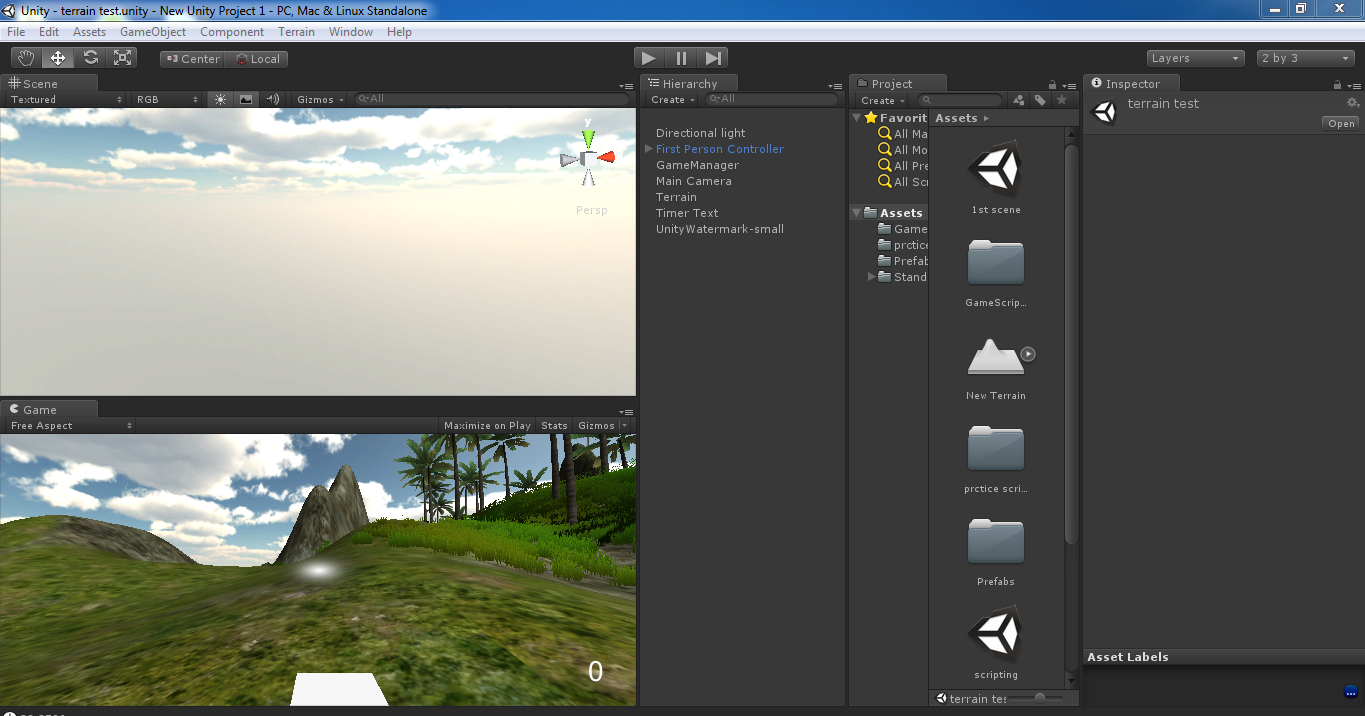
Task: Open the GameObject menu
Action: click(x=152, y=32)
